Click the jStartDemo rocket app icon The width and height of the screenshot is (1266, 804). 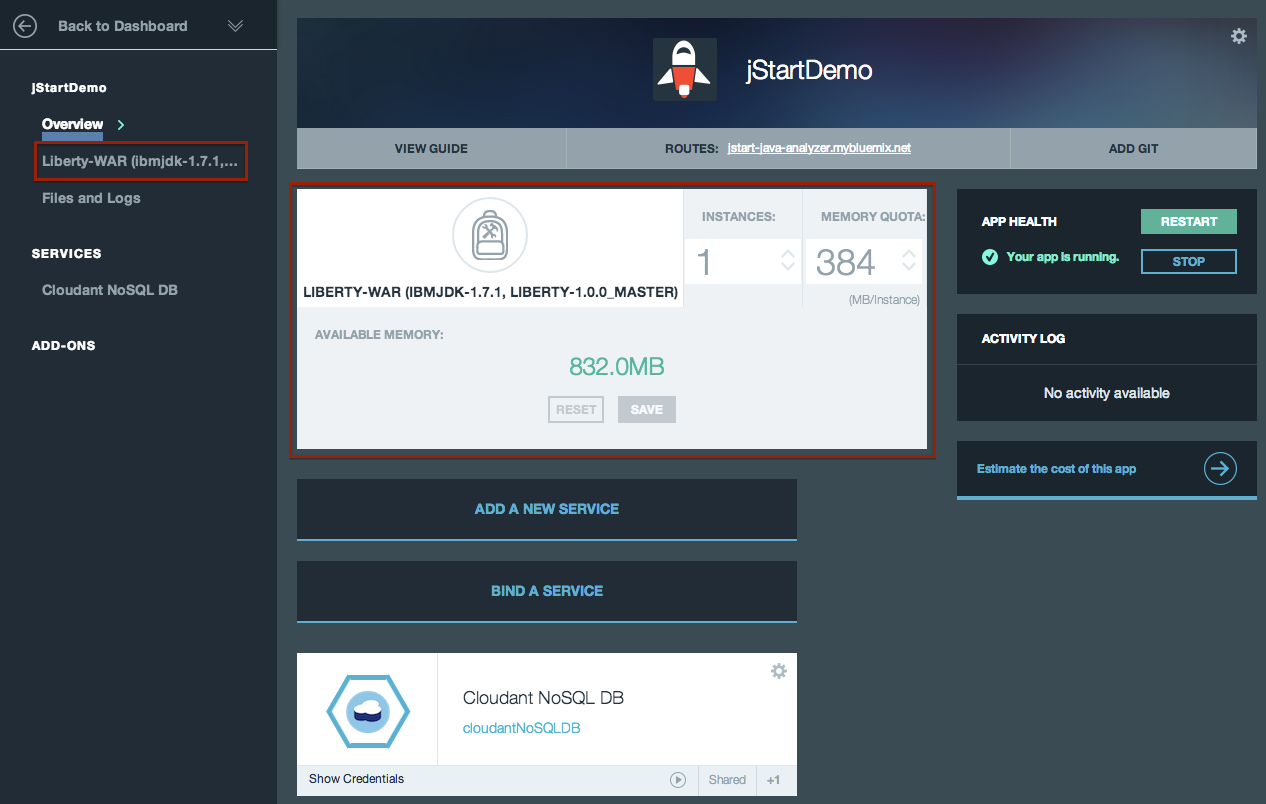(685, 70)
